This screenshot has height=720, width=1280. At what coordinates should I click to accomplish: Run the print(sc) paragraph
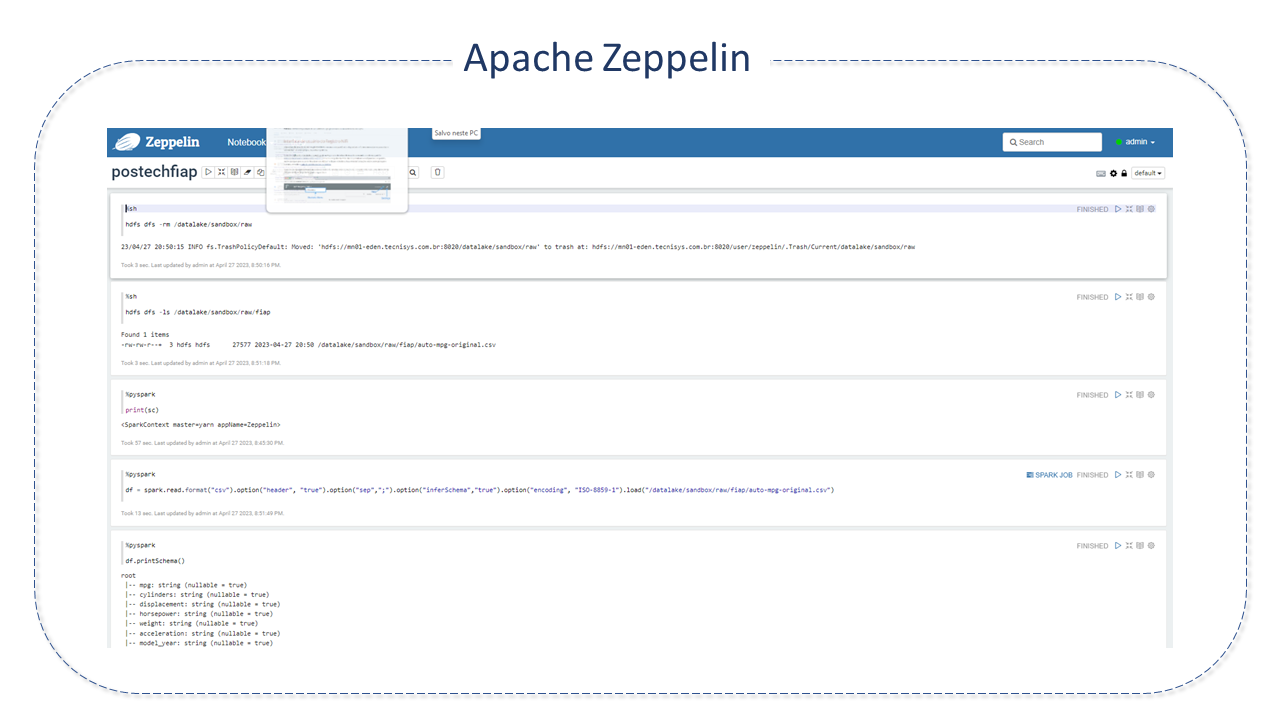point(1118,395)
